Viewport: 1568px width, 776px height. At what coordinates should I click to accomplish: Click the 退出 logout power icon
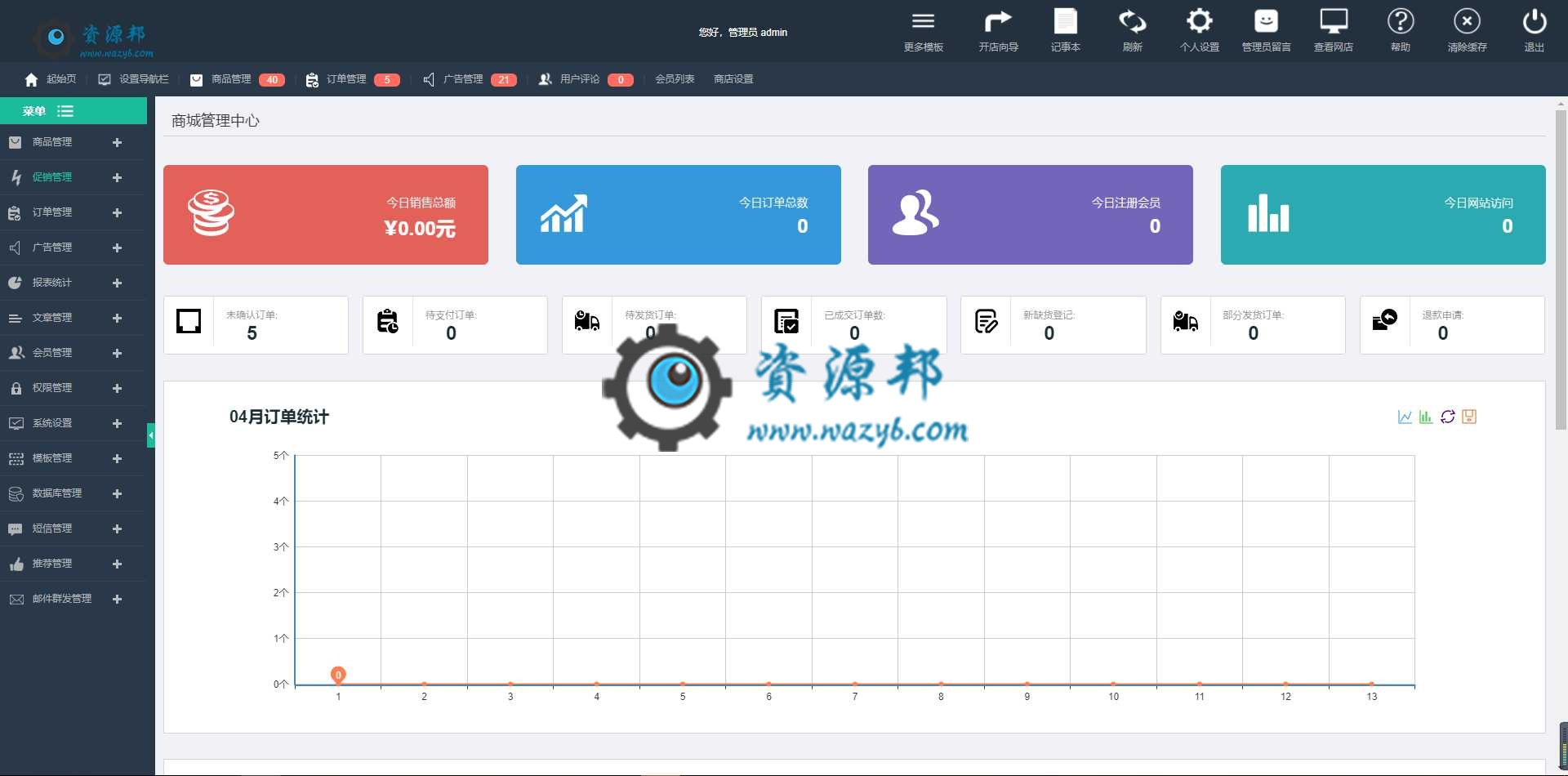1534,21
